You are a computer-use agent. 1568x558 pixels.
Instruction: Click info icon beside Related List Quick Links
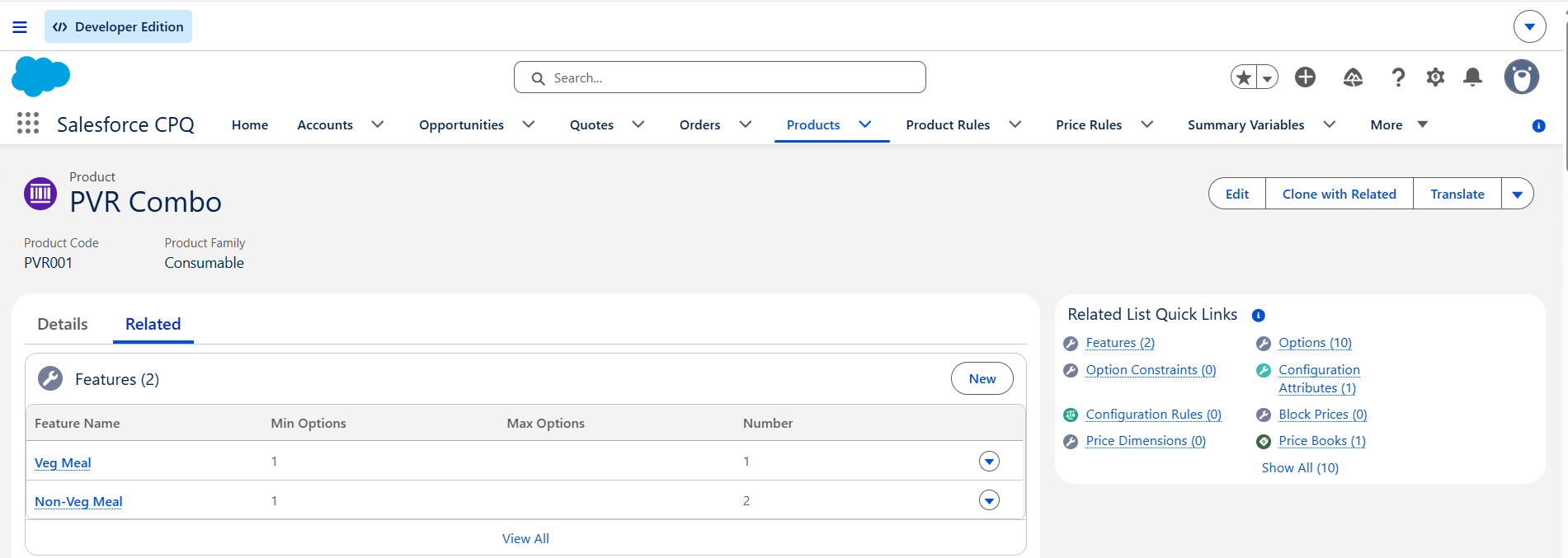click(1258, 315)
